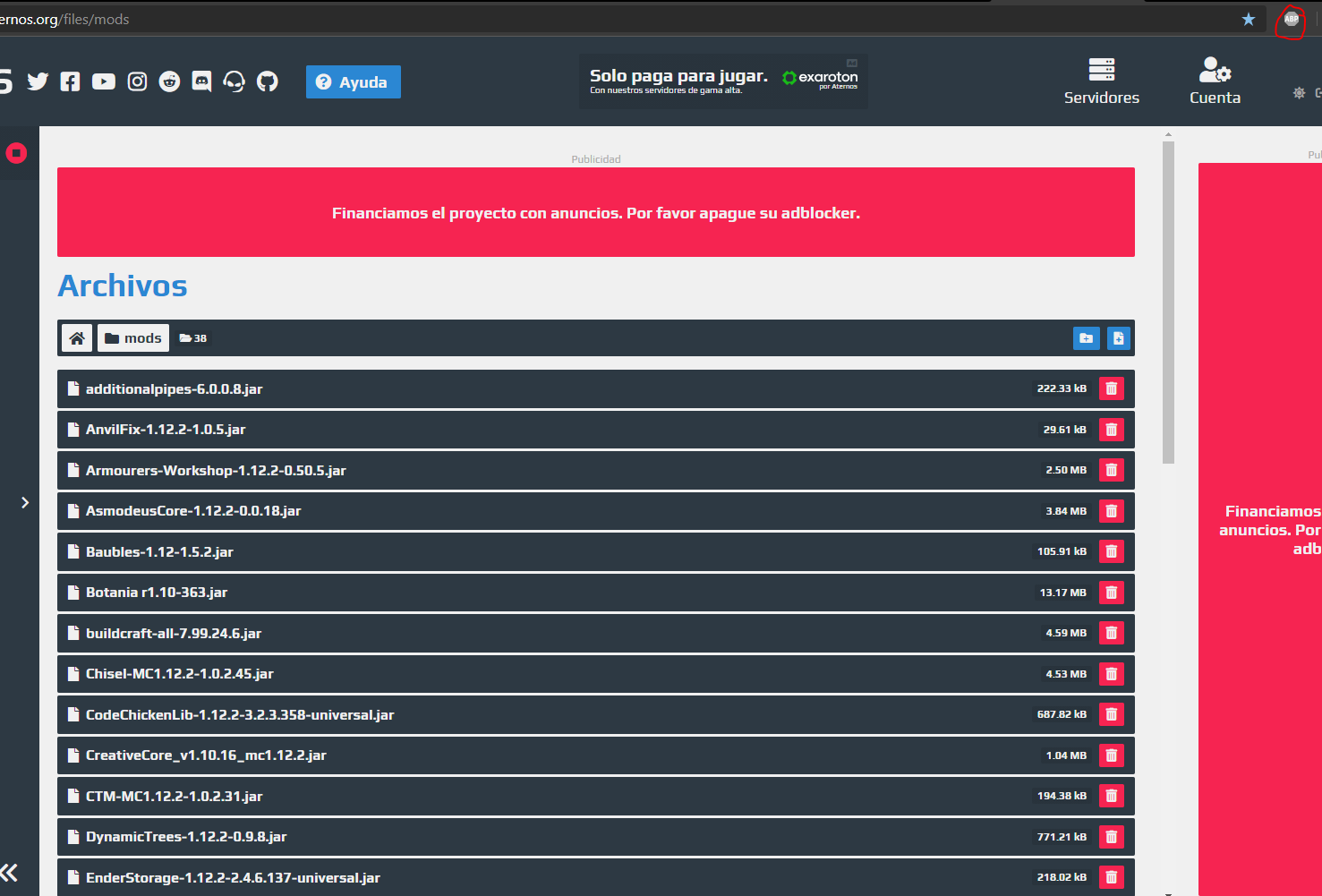
Task: Delete EnderStorage universal jar
Action: click(1112, 877)
